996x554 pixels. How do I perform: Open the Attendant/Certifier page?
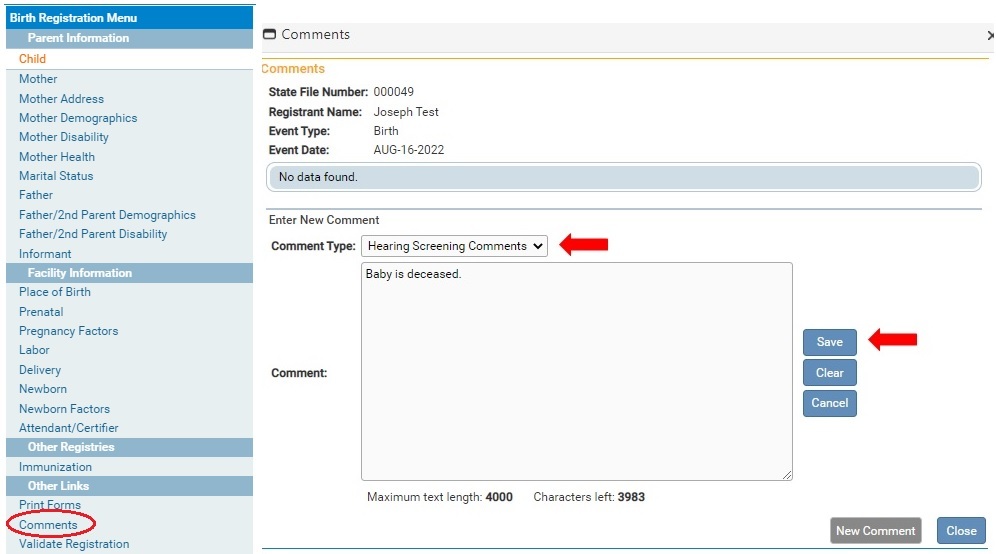click(68, 428)
